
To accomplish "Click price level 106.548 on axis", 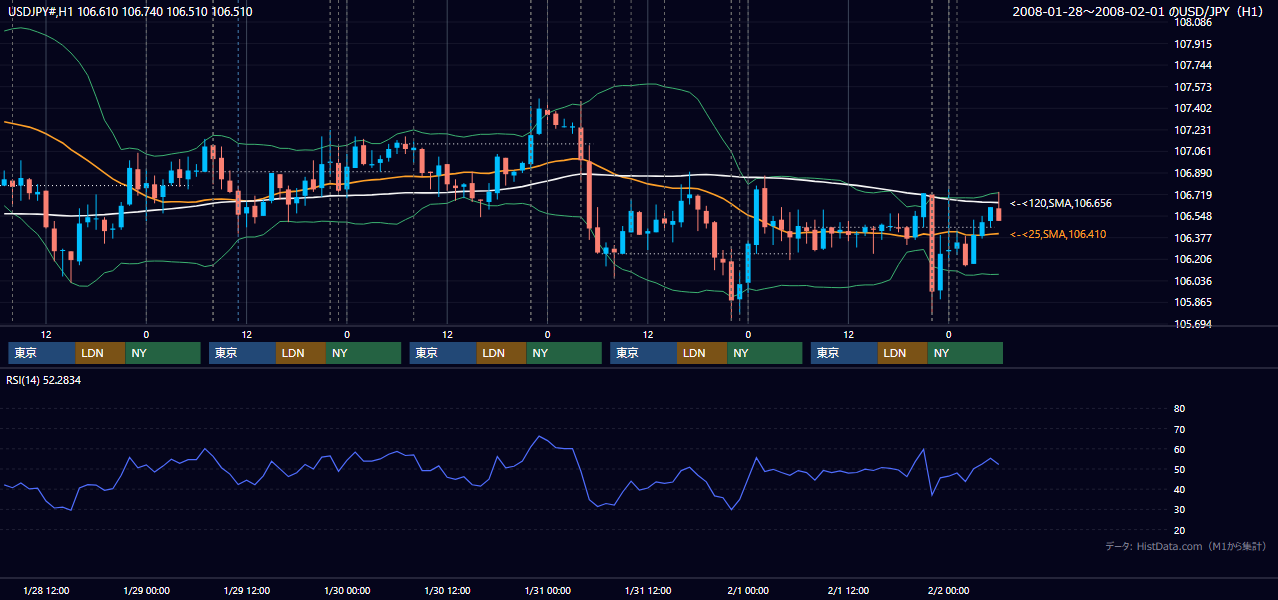I will click(1193, 216).
